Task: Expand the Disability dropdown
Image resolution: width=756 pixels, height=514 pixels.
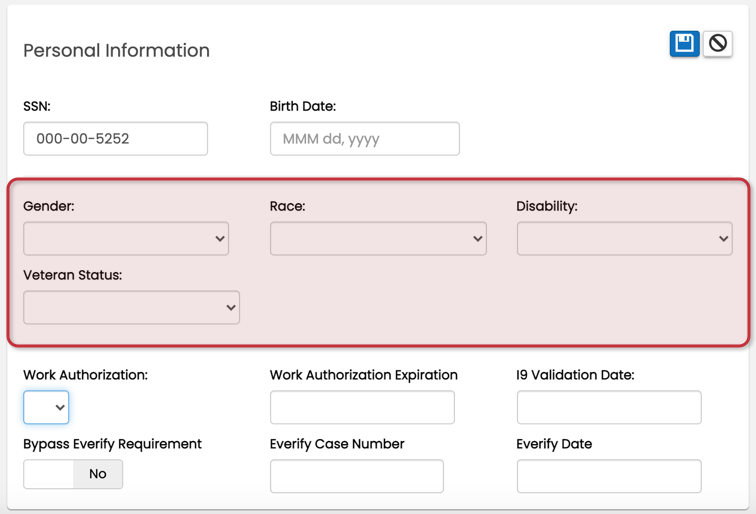Action: click(x=624, y=239)
